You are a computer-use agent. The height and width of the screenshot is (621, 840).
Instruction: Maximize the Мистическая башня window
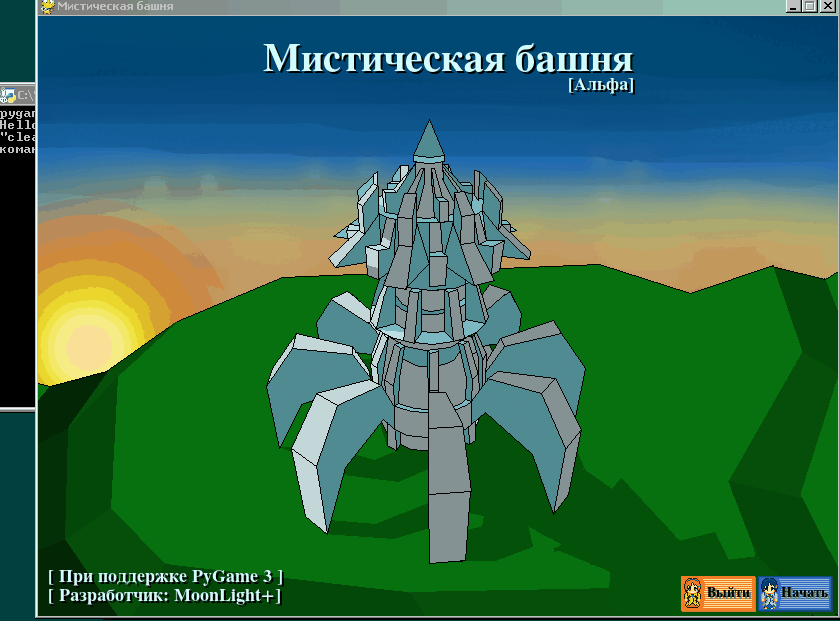click(x=811, y=7)
